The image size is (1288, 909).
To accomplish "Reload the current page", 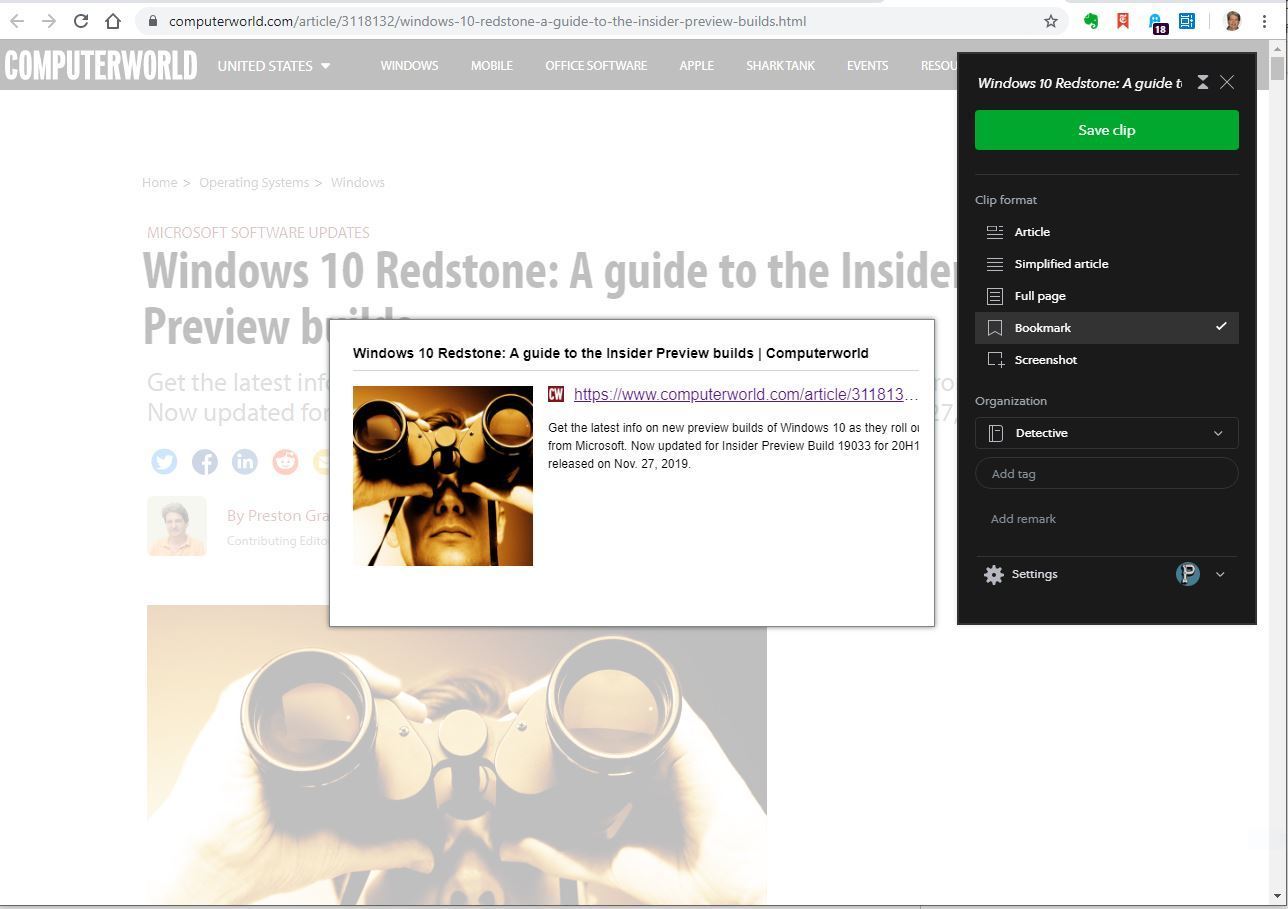I will tap(81, 21).
